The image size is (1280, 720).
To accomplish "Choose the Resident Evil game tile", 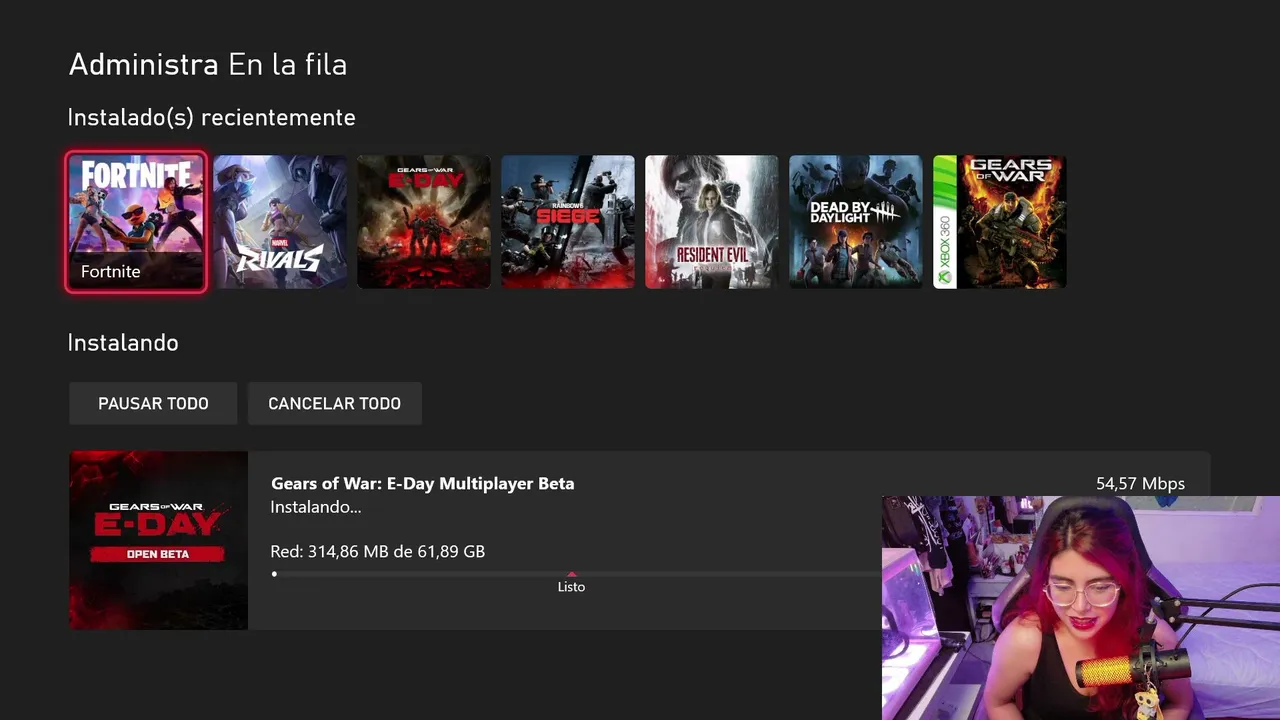I will pyautogui.click(x=712, y=222).
